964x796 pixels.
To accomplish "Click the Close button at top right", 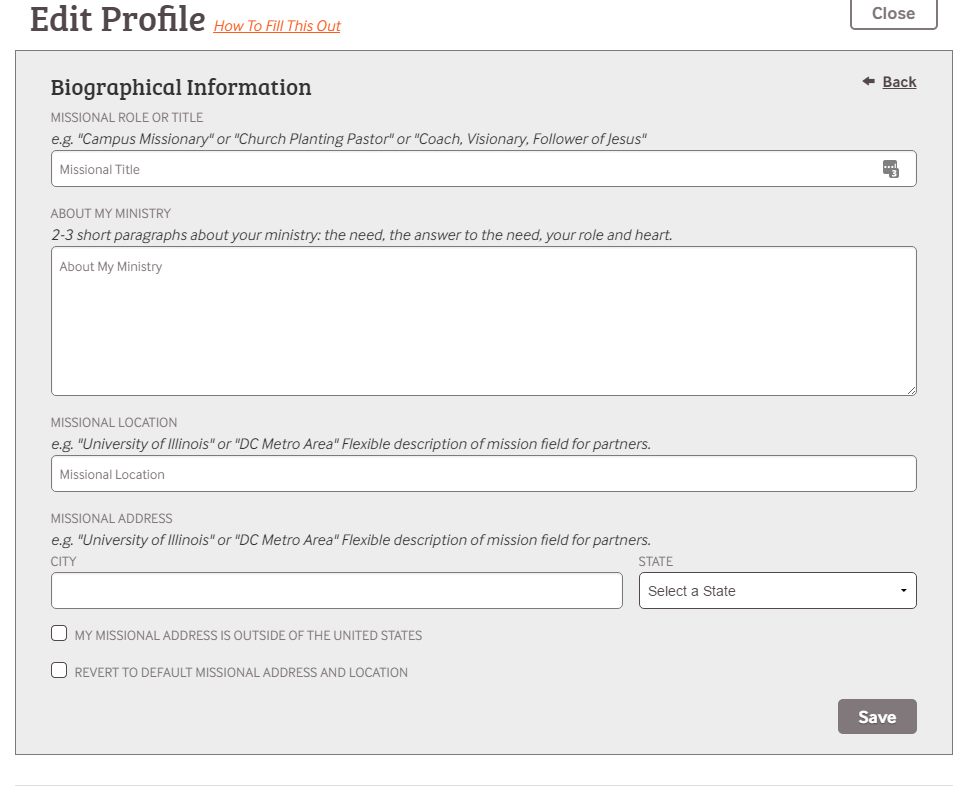I will point(893,13).
